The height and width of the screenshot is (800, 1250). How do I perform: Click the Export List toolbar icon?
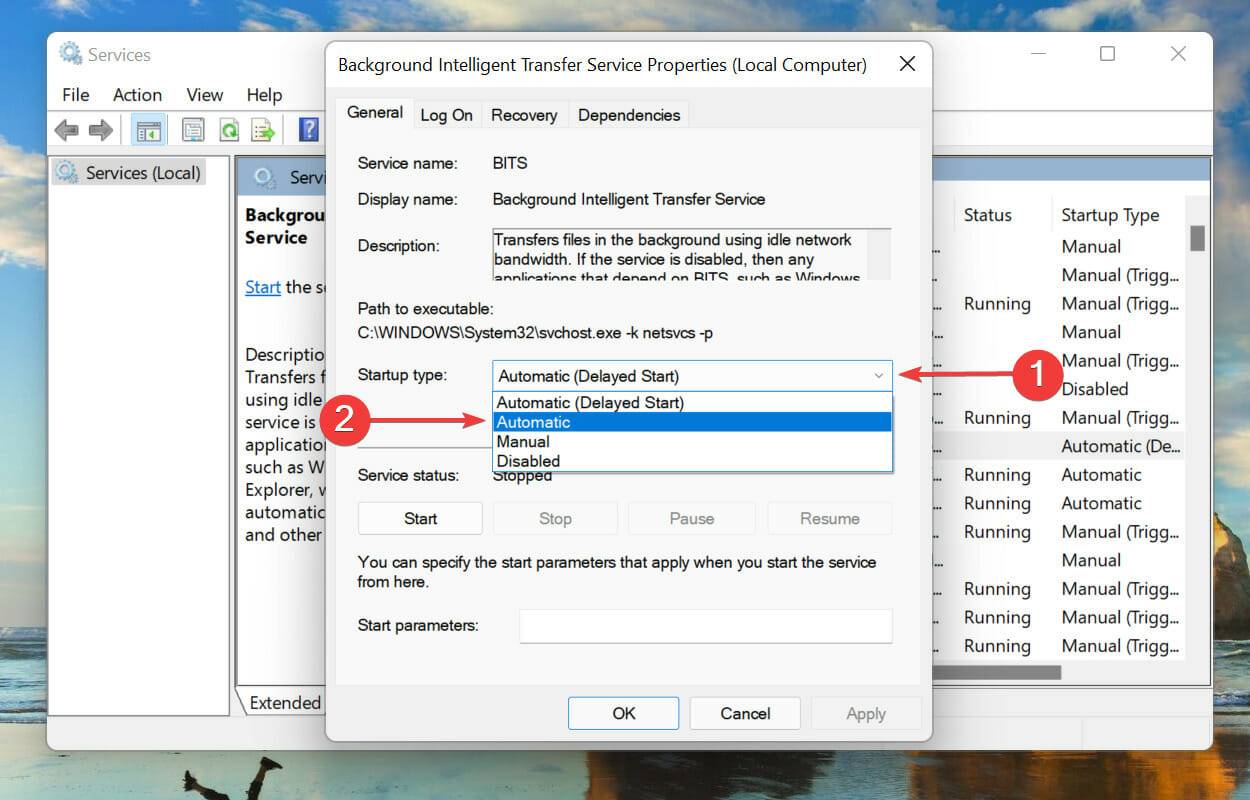pos(262,130)
